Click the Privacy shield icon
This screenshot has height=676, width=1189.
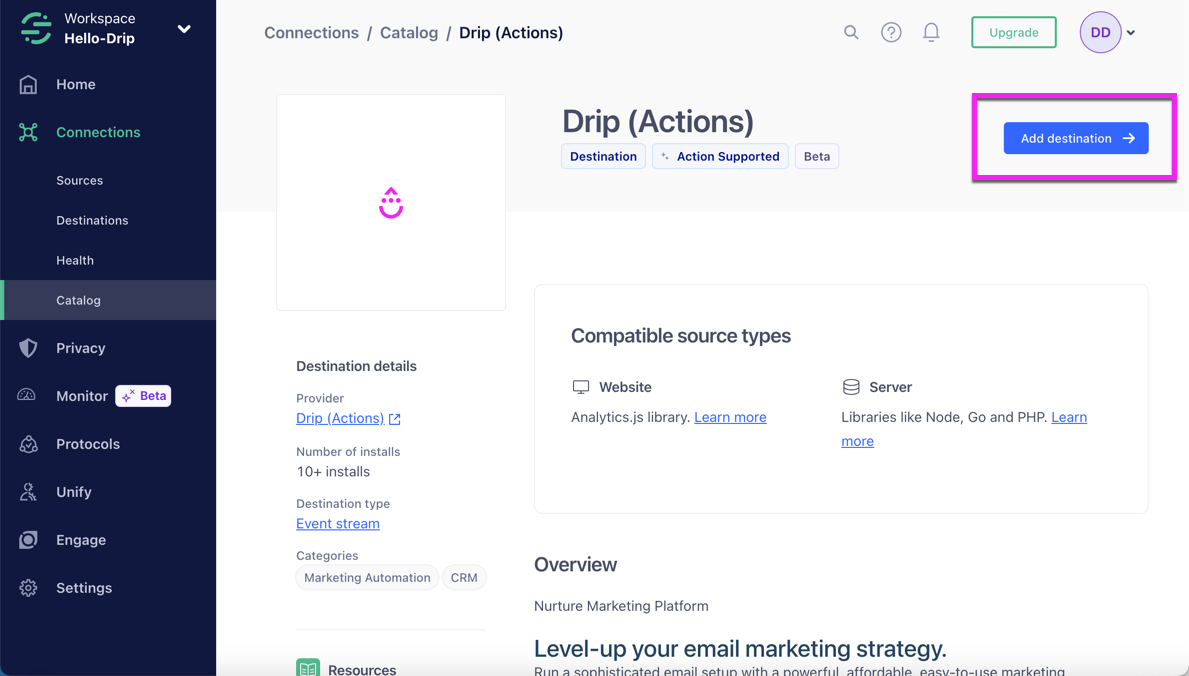28,347
